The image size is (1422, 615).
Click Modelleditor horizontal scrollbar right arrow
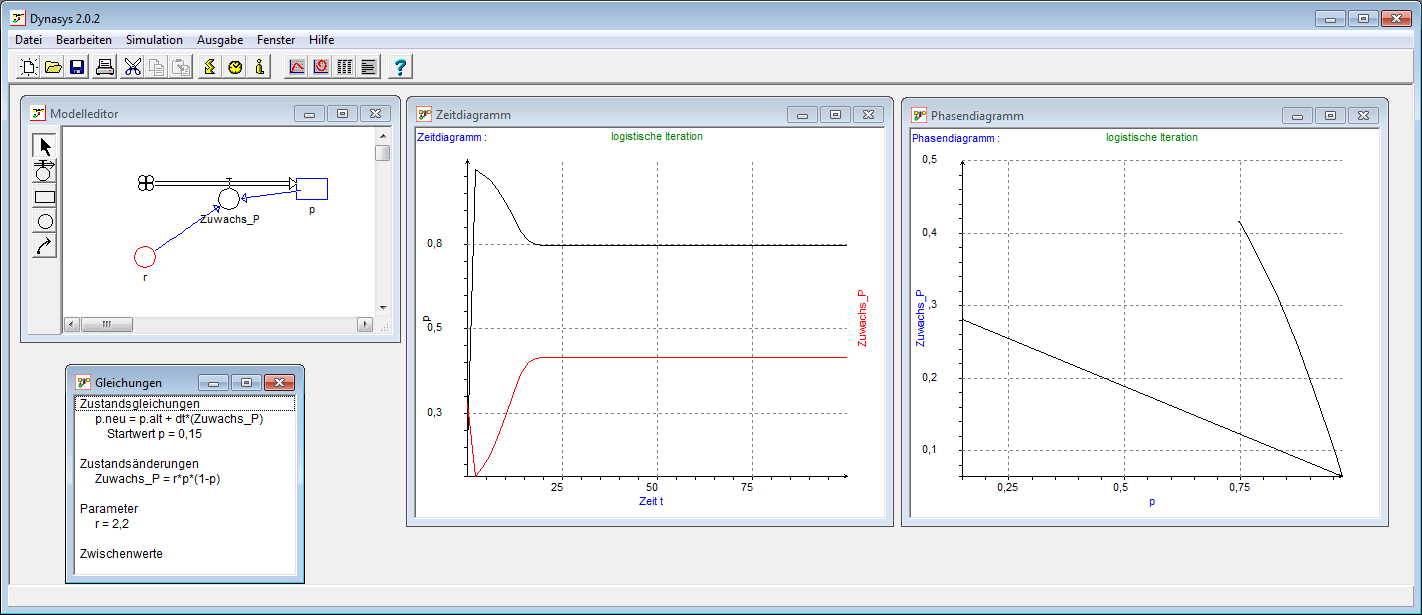click(365, 324)
